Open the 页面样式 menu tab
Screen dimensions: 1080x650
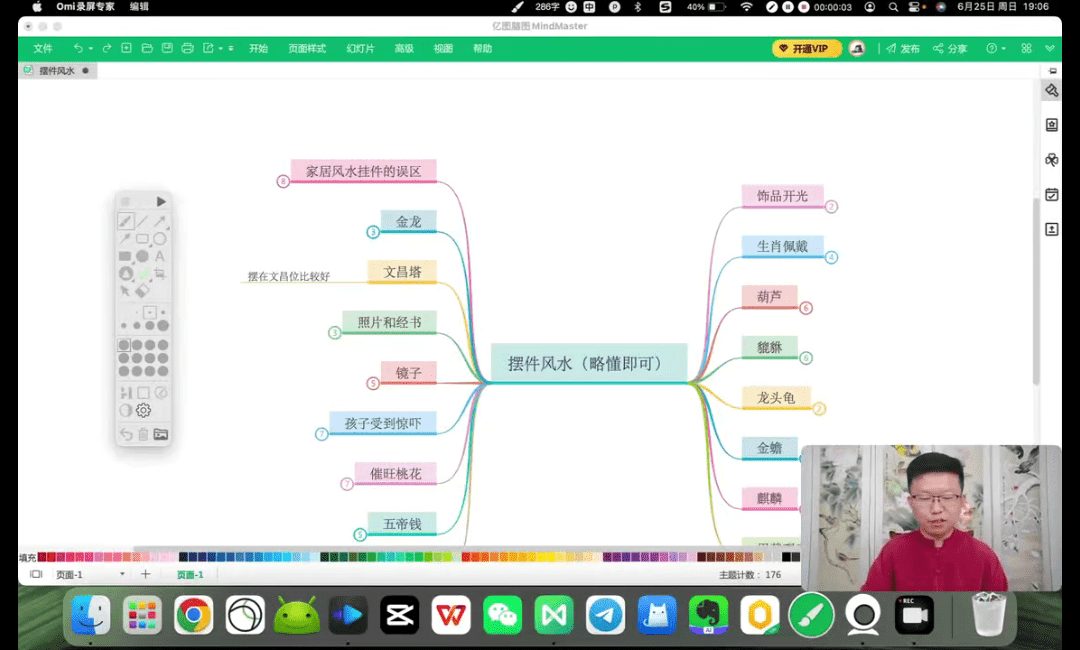click(307, 48)
